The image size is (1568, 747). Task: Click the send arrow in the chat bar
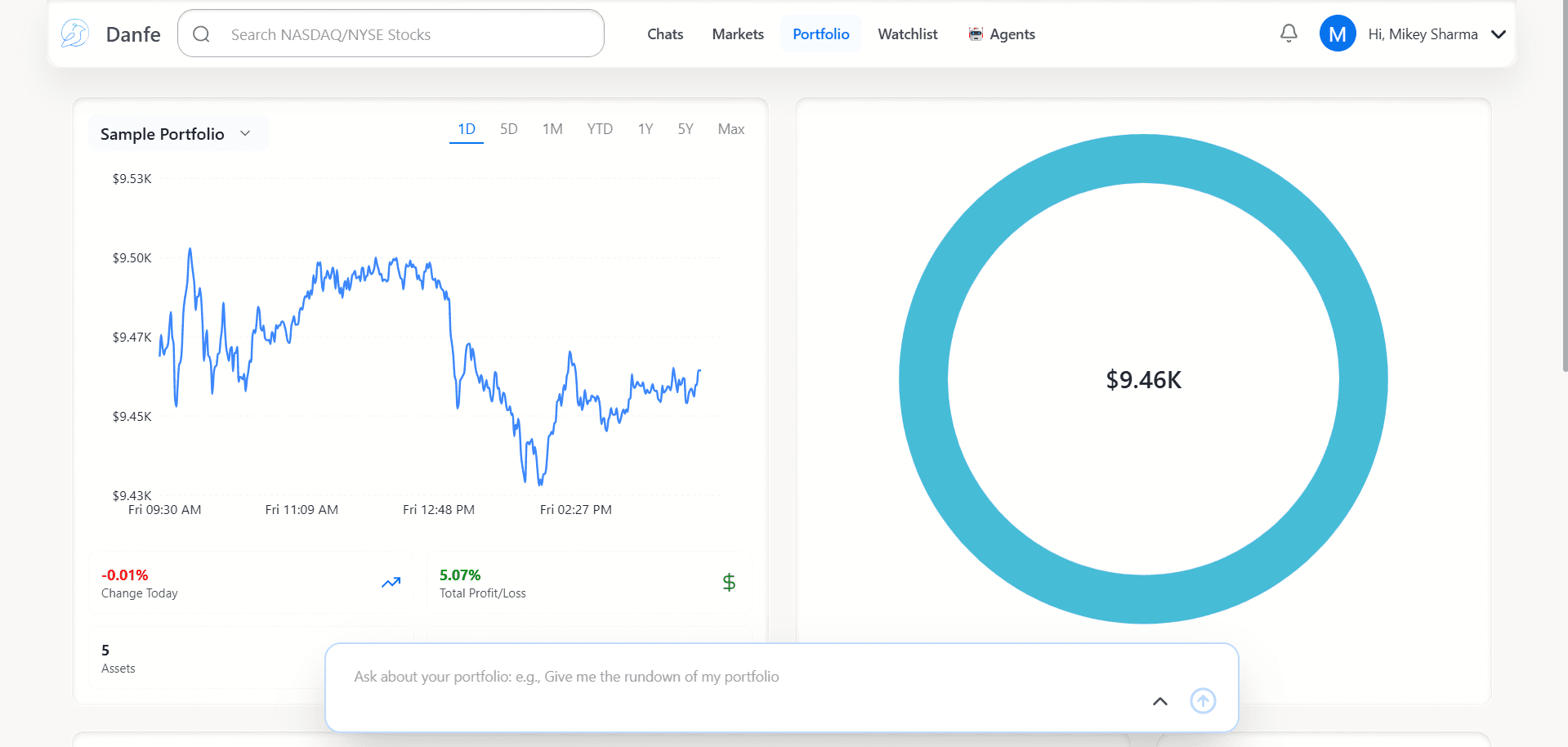pyautogui.click(x=1202, y=700)
